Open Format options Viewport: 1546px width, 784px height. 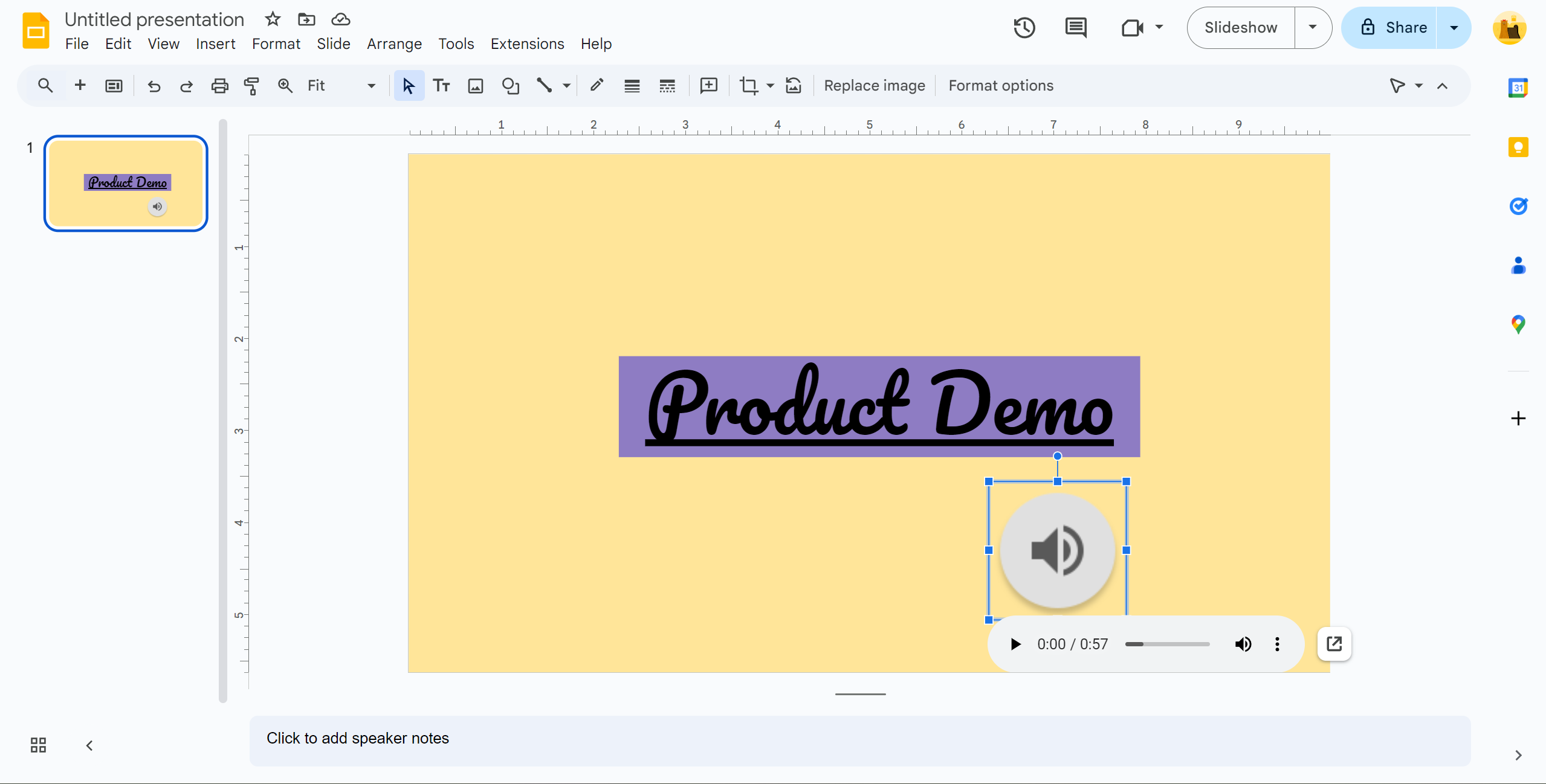(1001, 86)
